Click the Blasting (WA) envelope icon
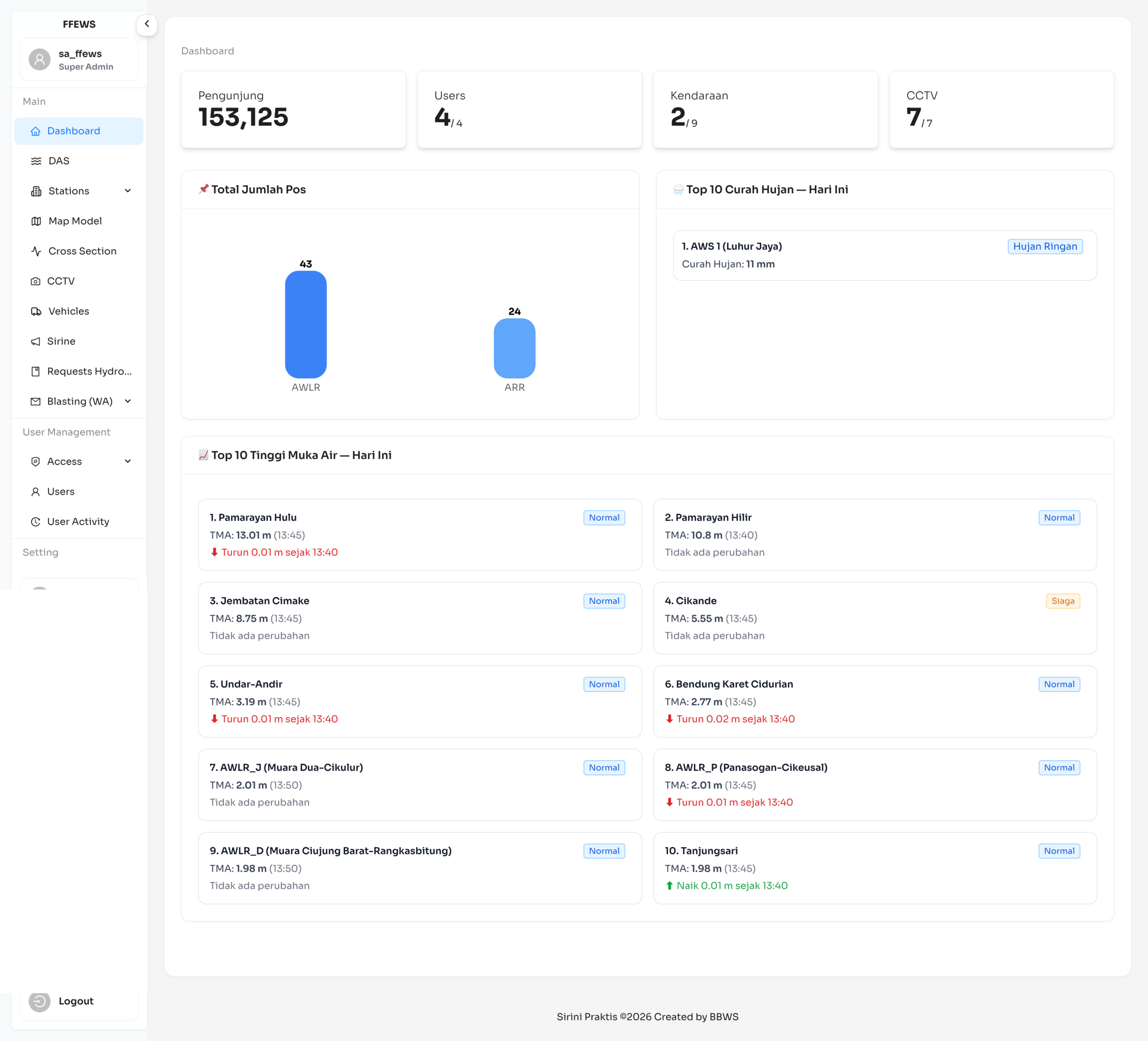 tap(35, 401)
